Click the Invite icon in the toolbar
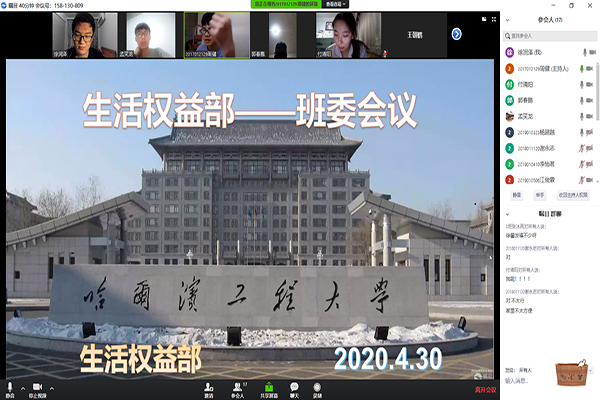 tap(209, 386)
